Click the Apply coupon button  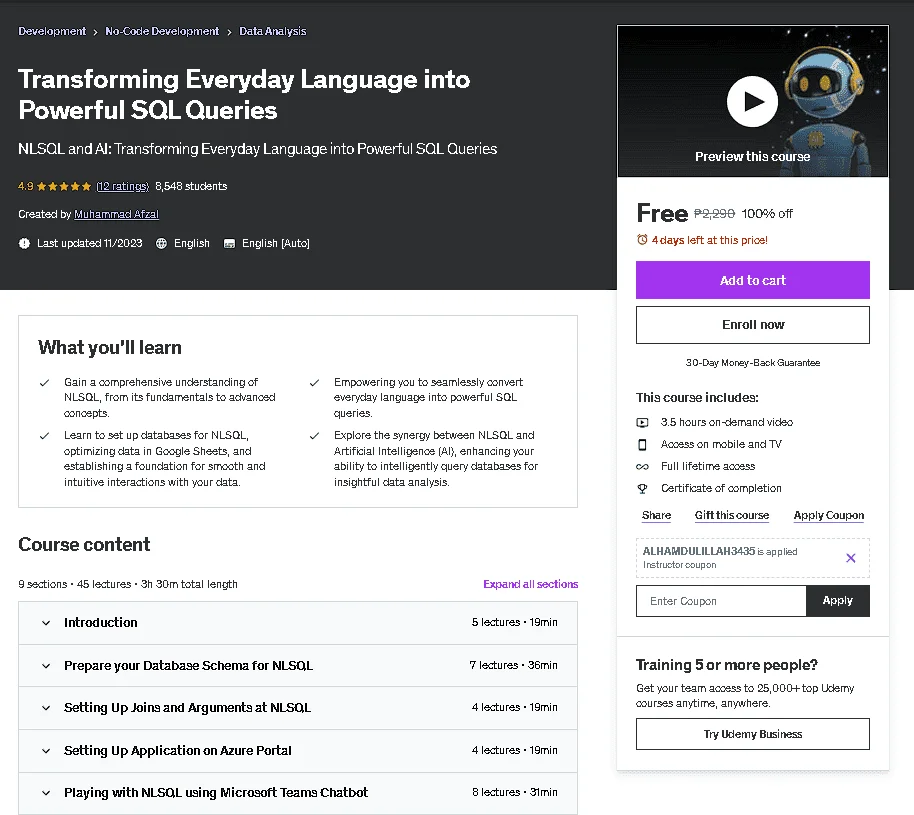tap(838, 601)
